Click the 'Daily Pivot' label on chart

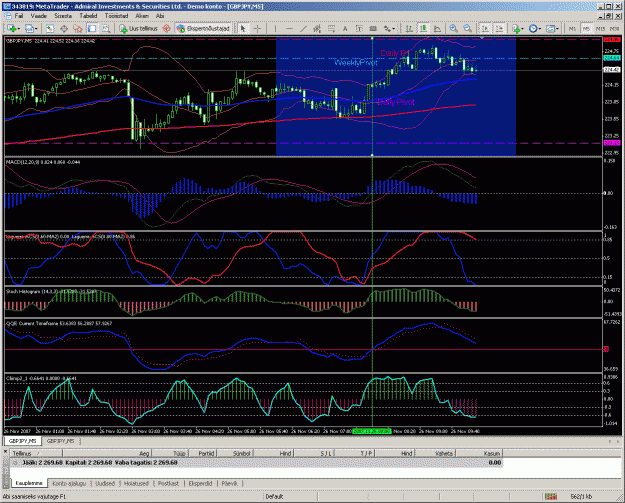click(x=395, y=102)
